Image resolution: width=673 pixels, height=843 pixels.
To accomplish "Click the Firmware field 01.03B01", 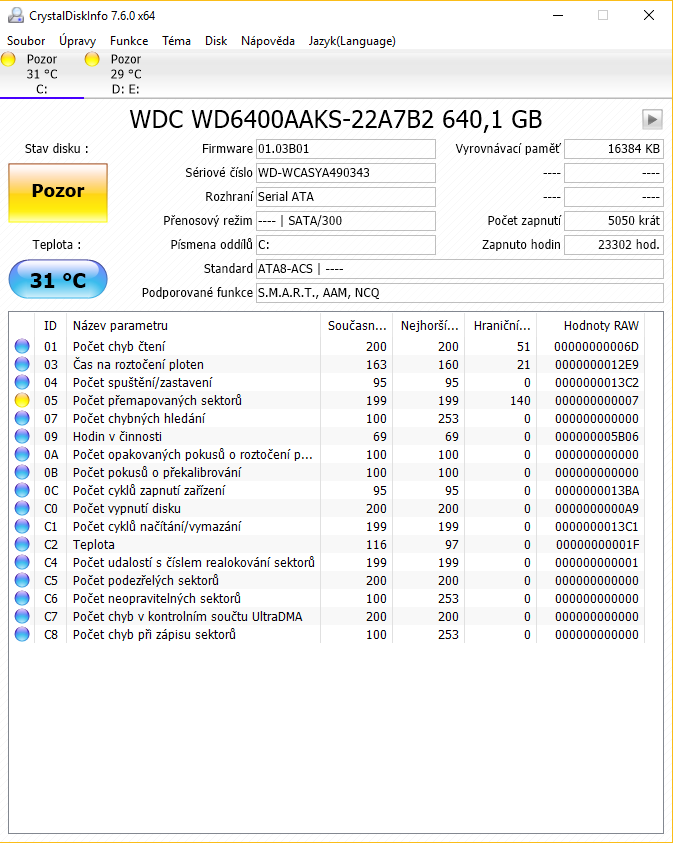I will pyautogui.click(x=346, y=149).
